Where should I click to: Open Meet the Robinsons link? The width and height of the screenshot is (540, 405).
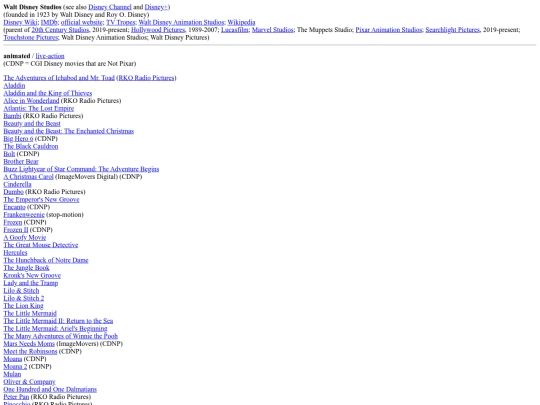pyautogui.click(x=30, y=351)
